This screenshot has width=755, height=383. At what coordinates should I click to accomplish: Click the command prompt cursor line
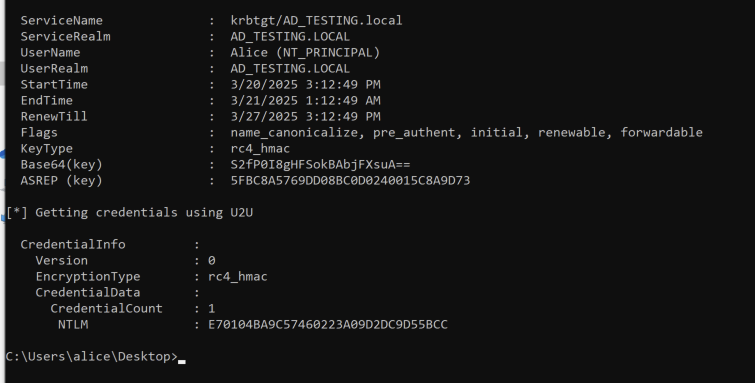pyautogui.click(x=95, y=357)
